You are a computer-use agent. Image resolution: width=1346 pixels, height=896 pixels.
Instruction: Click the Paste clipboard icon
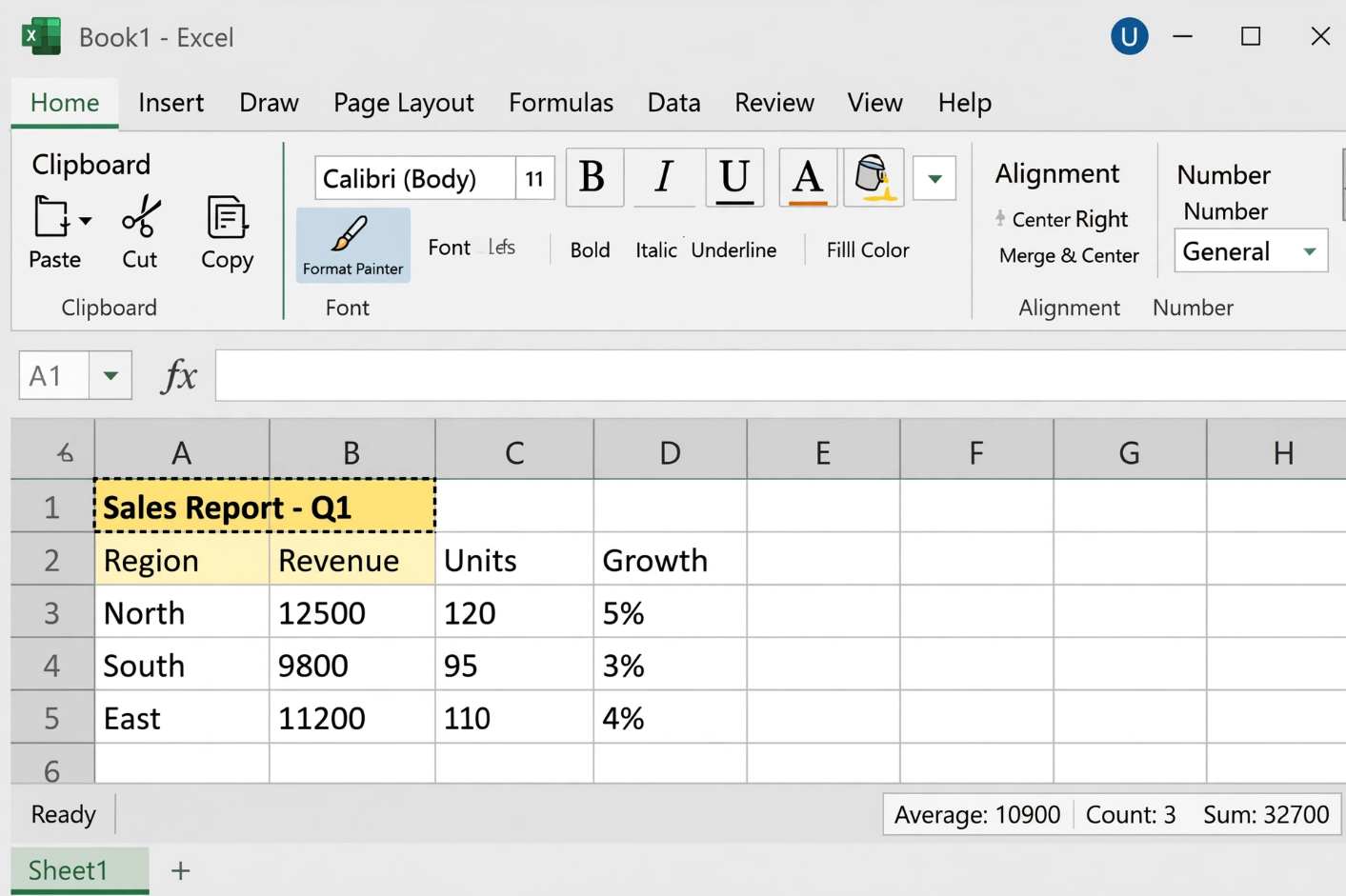pyautogui.click(x=51, y=217)
